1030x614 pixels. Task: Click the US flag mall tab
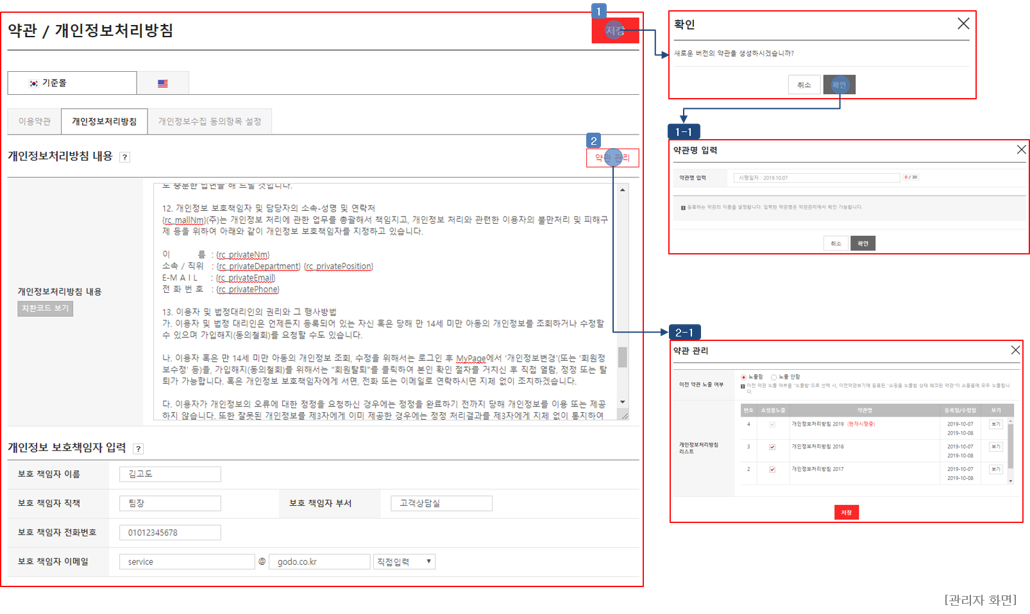162,84
